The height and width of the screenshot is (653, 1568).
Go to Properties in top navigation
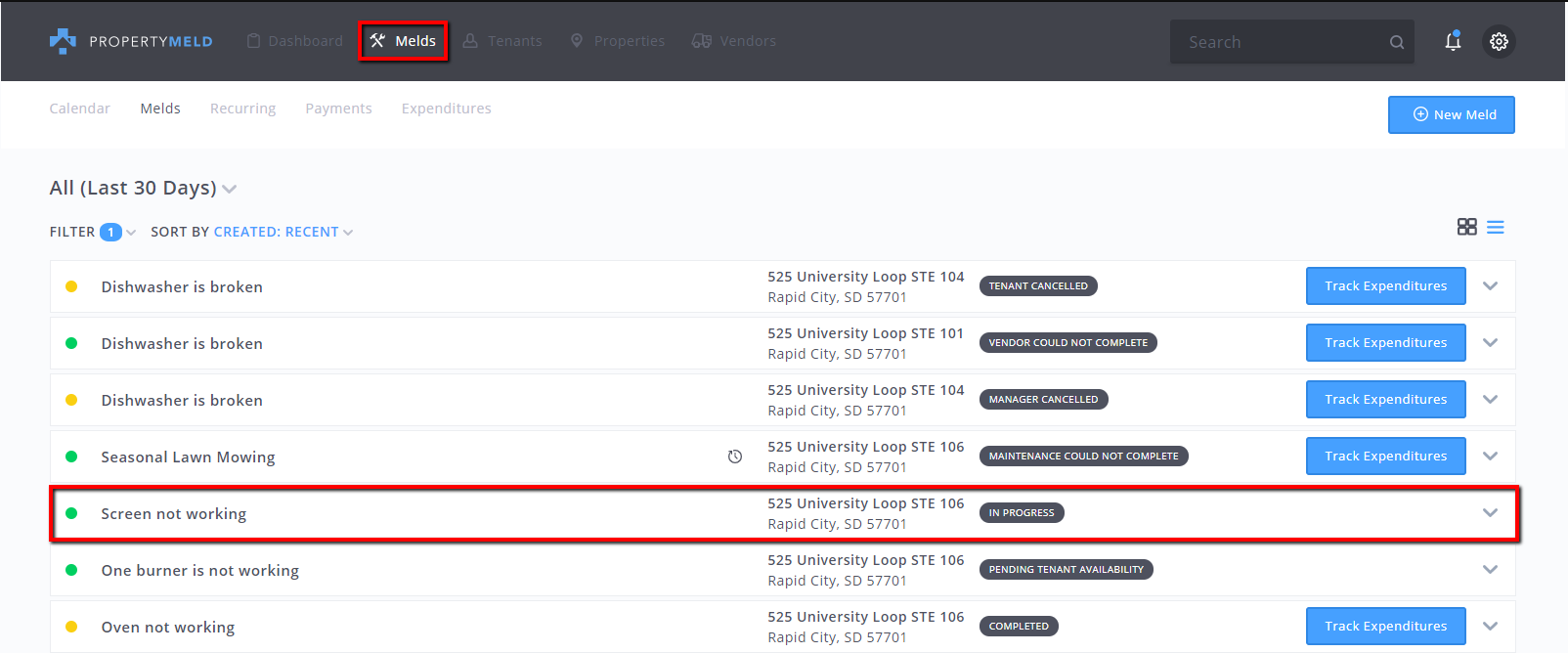coord(618,41)
